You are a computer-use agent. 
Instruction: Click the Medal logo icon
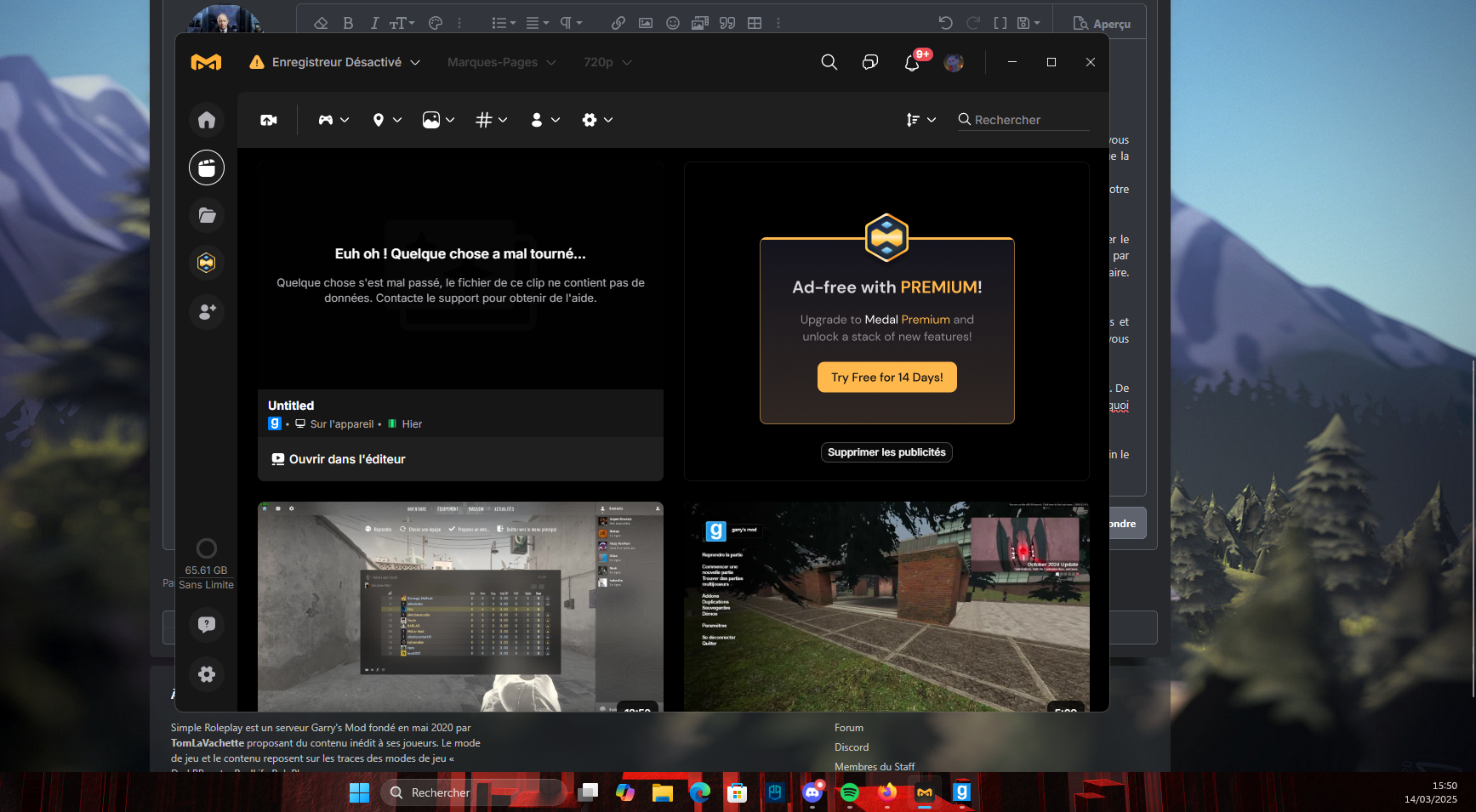point(206,62)
